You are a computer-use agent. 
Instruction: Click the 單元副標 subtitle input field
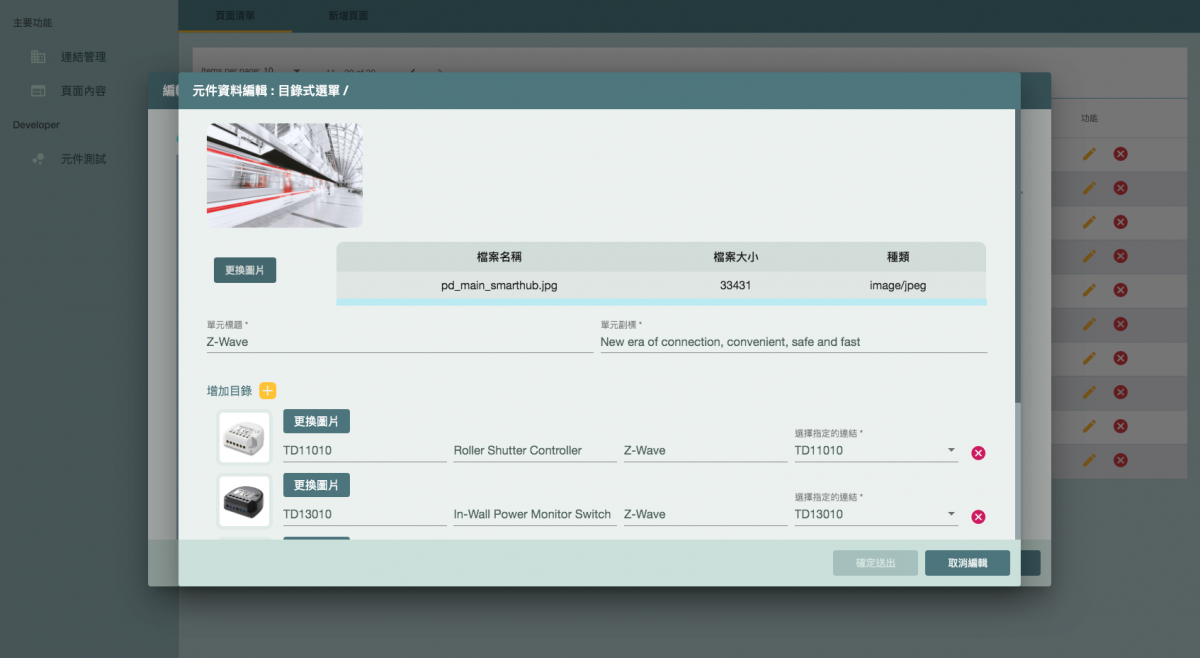click(792, 342)
